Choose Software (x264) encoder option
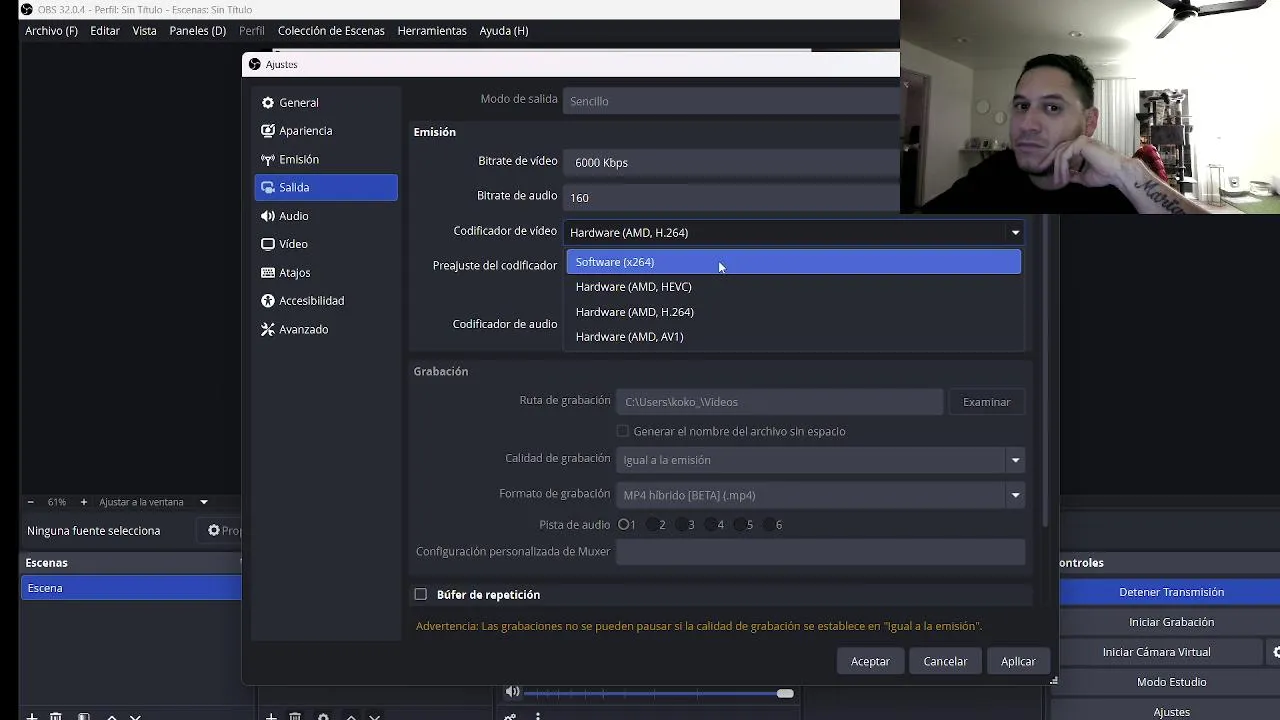 pyautogui.click(x=794, y=262)
